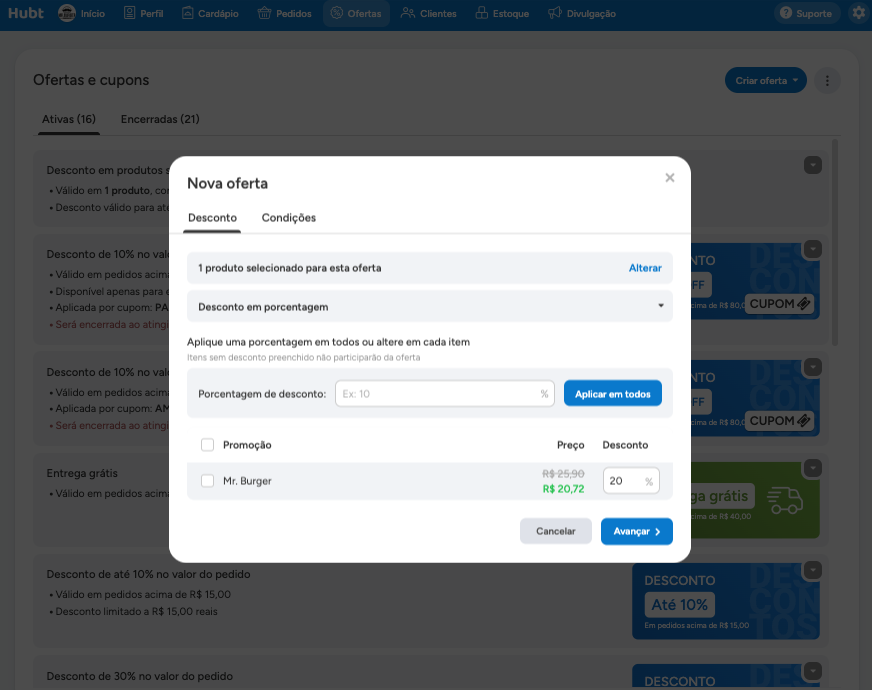Open the Divulgação section

point(582,13)
